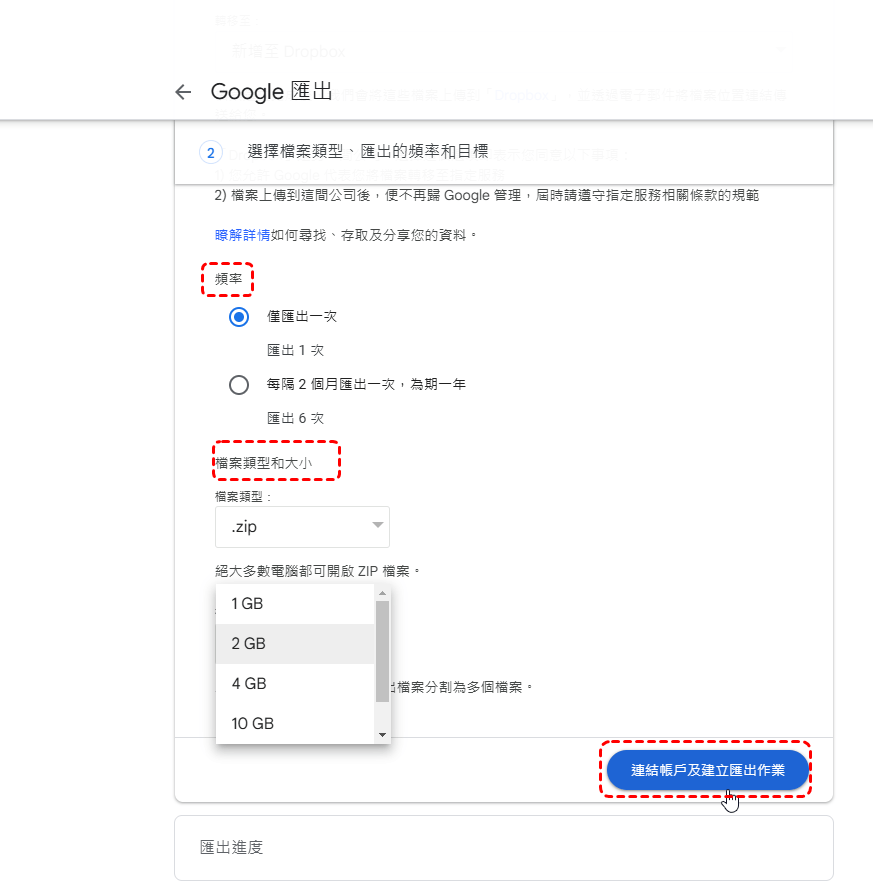Click 連結帳戶及建立匯出作業 button

pos(707,770)
